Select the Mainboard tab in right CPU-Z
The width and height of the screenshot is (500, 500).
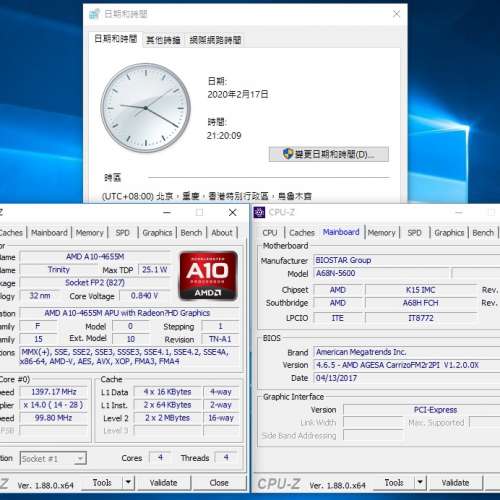click(x=341, y=232)
